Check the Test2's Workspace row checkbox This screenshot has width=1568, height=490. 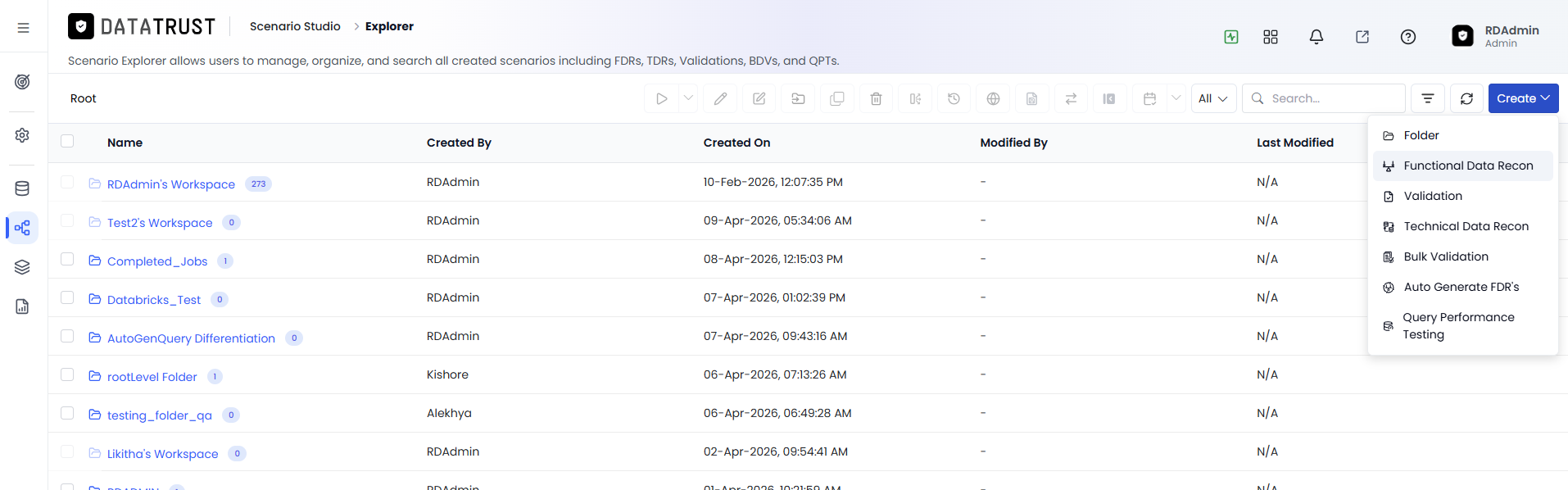point(67,220)
